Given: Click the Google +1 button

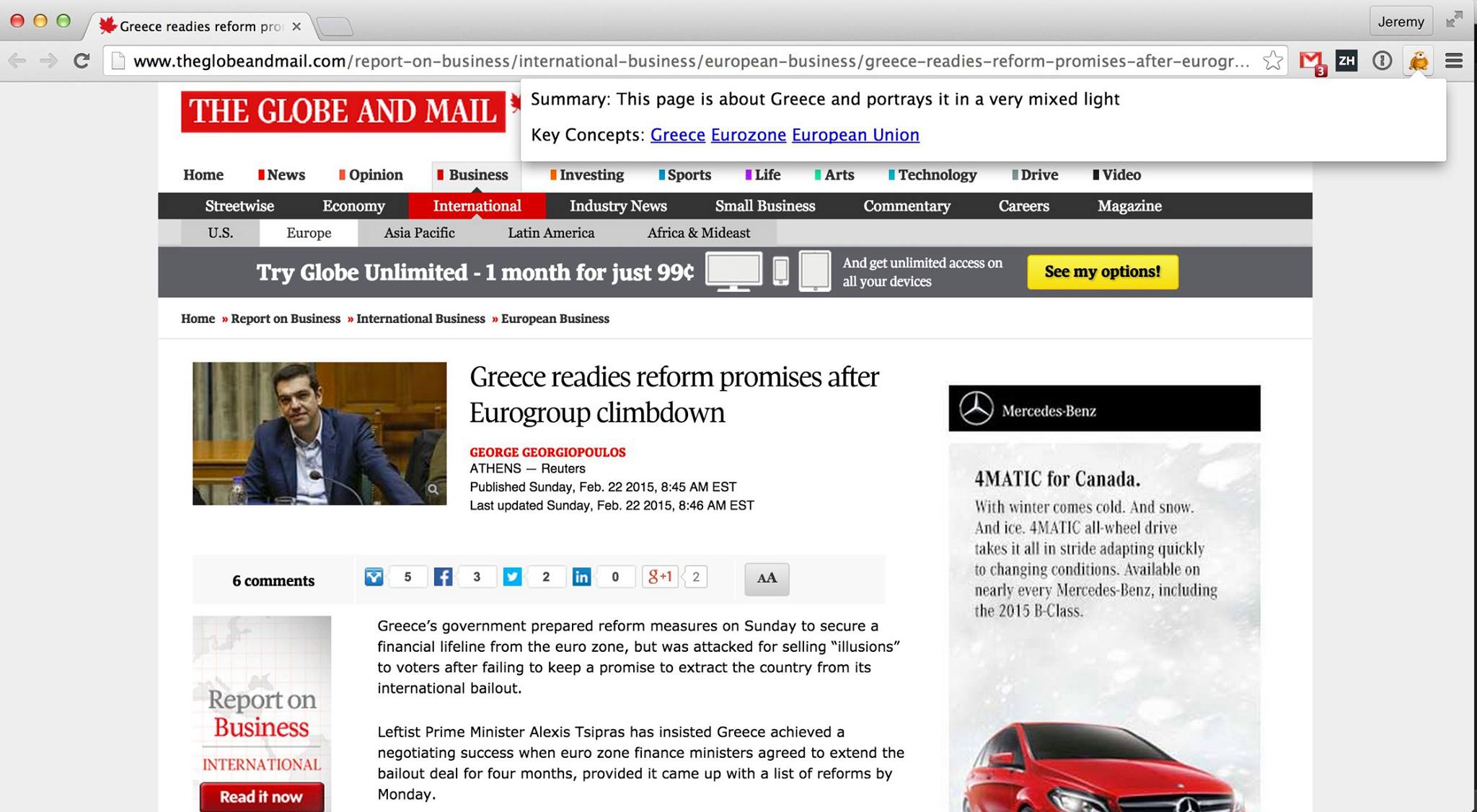Looking at the screenshot, I should click(660, 577).
